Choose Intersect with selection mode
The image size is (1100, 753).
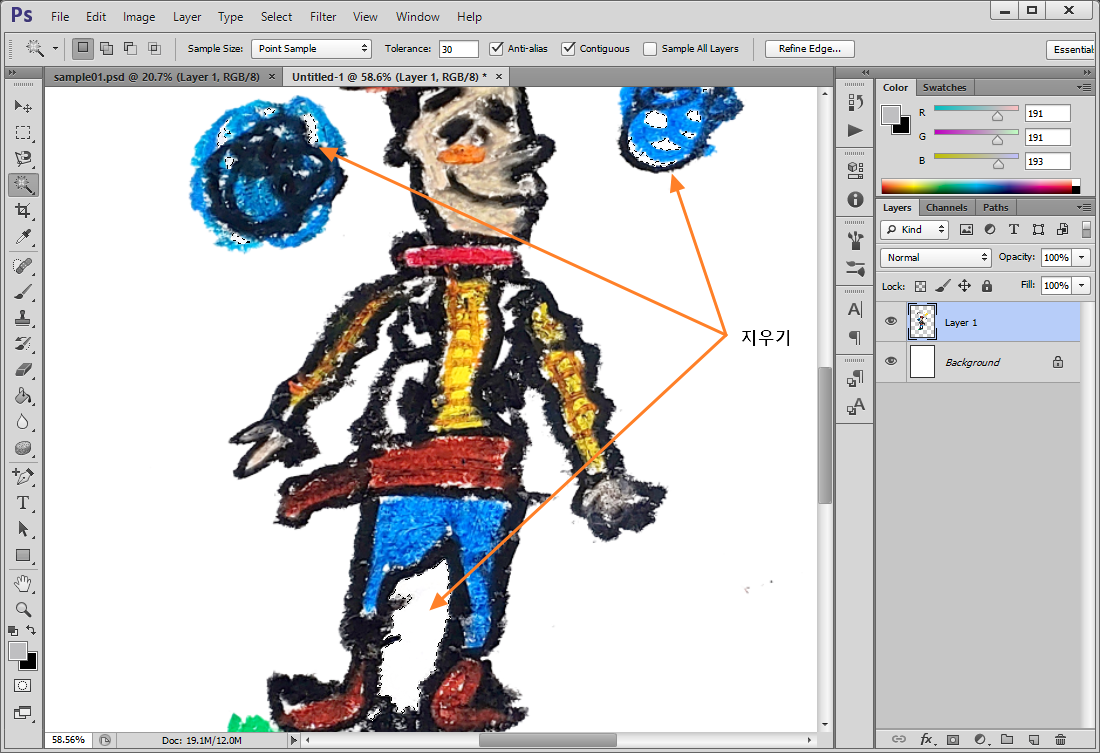[154, 48]
